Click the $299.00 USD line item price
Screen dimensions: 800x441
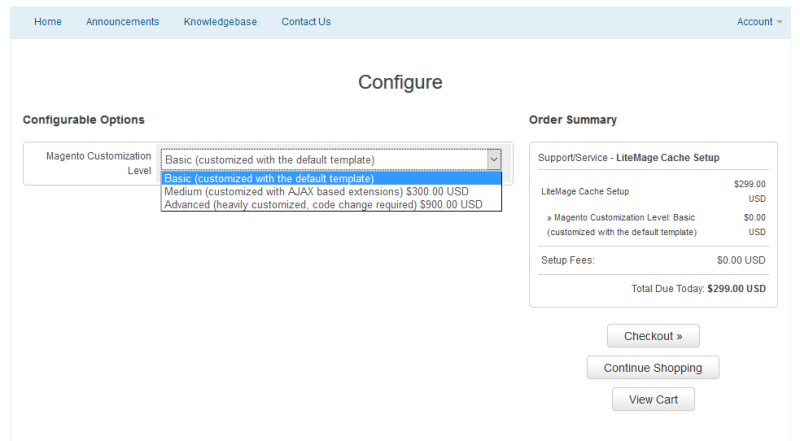[749, 191]
